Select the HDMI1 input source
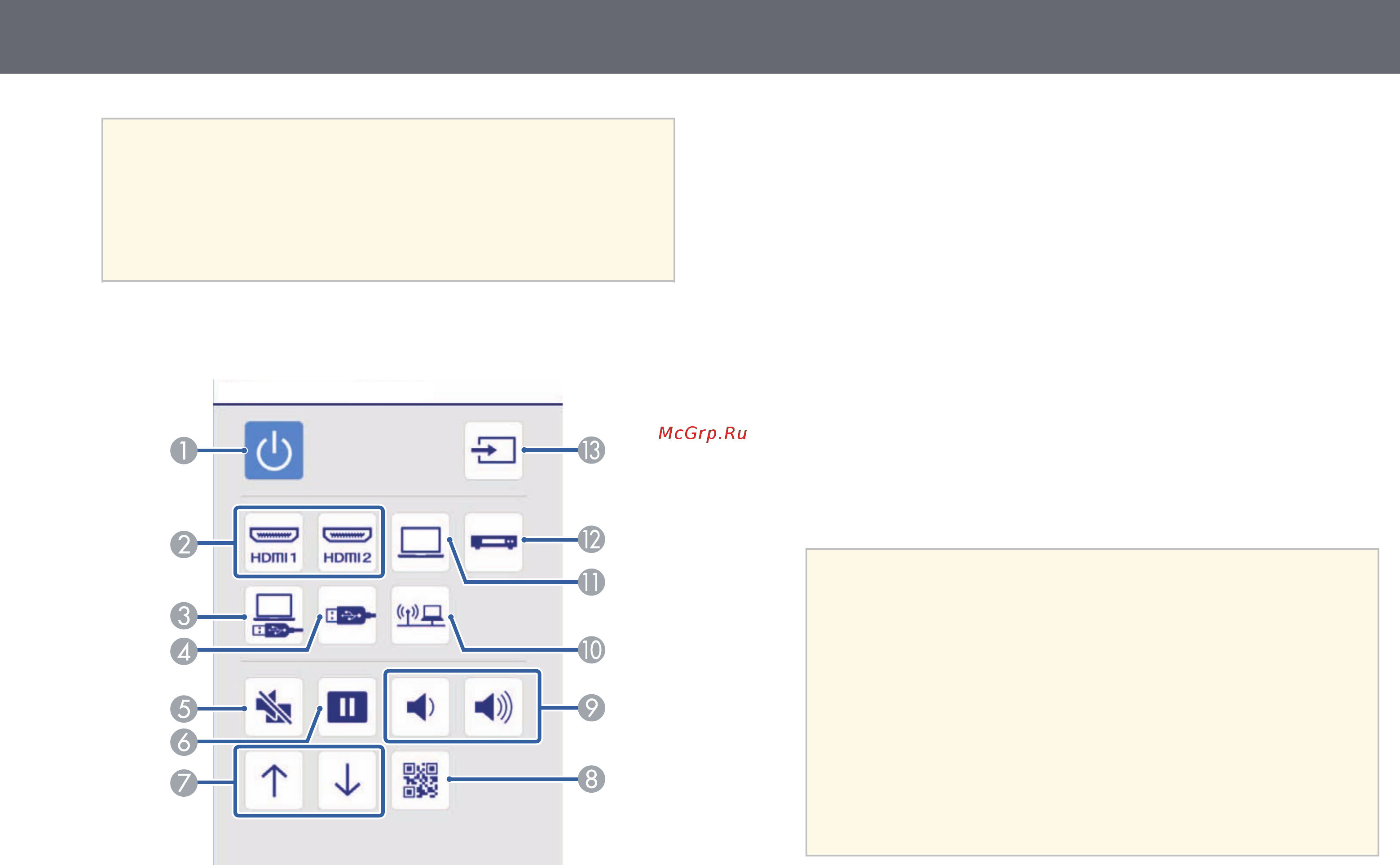1400x865 pixels. (274, 542)
